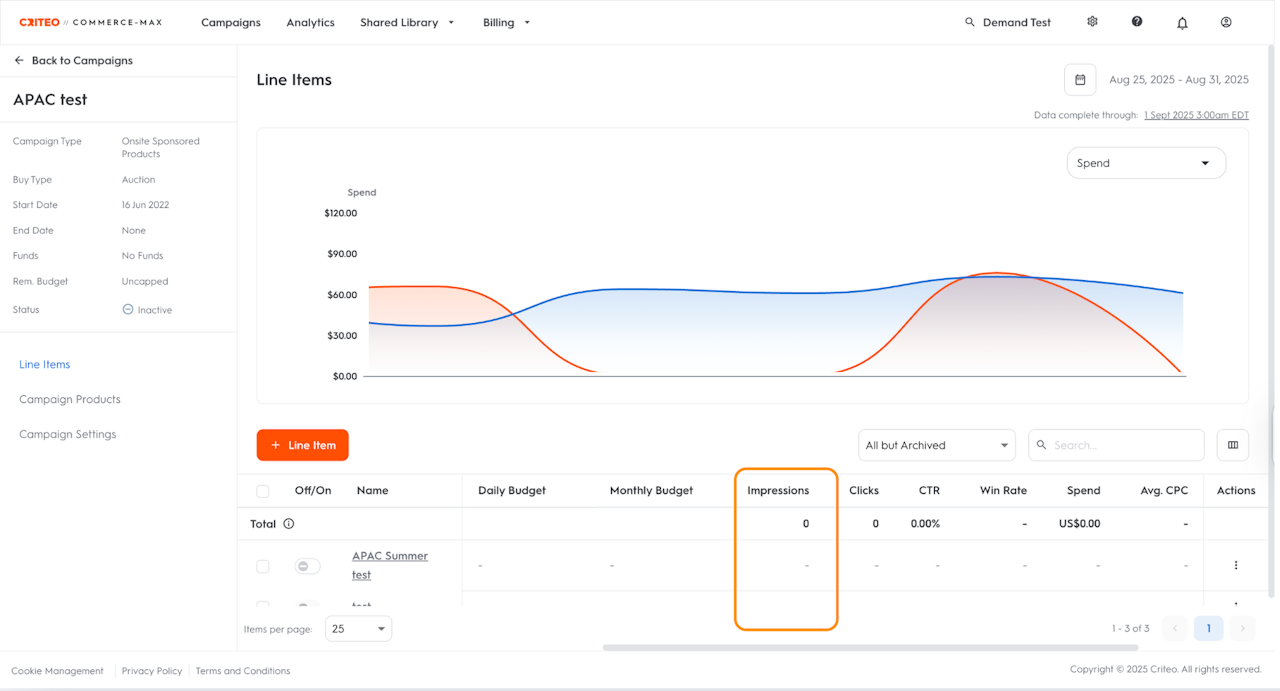Switch the APAC Summer test on/off toggle
Viewport: 1280px width, 691px height.
[306, 566]
